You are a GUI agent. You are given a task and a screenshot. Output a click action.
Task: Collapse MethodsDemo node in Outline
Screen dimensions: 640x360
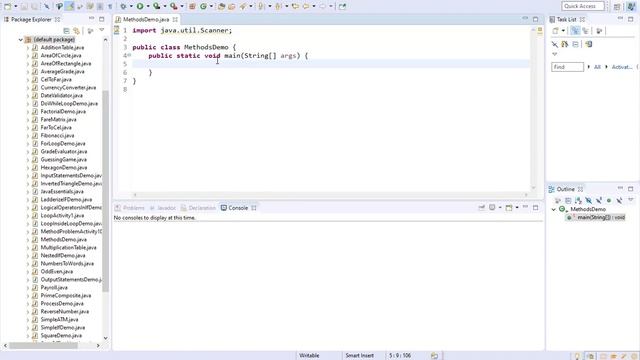[554, 209]
